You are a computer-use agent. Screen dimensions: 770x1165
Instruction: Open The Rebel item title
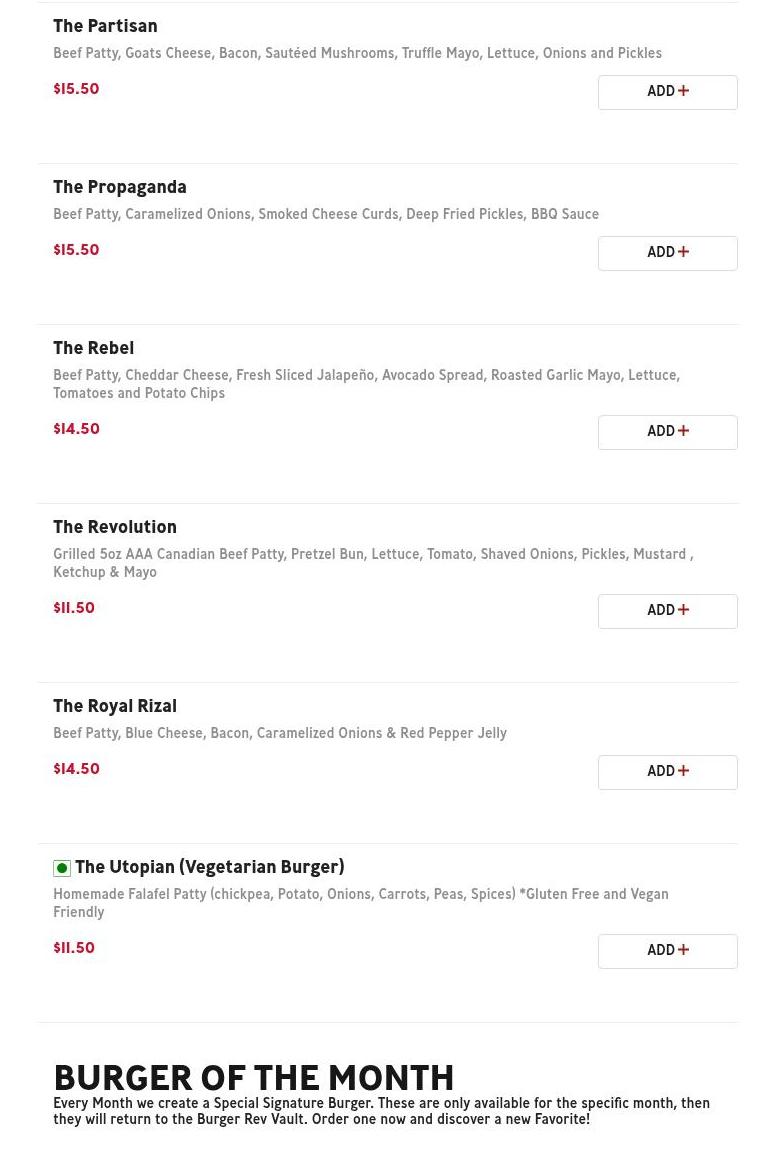coord(93,349)
